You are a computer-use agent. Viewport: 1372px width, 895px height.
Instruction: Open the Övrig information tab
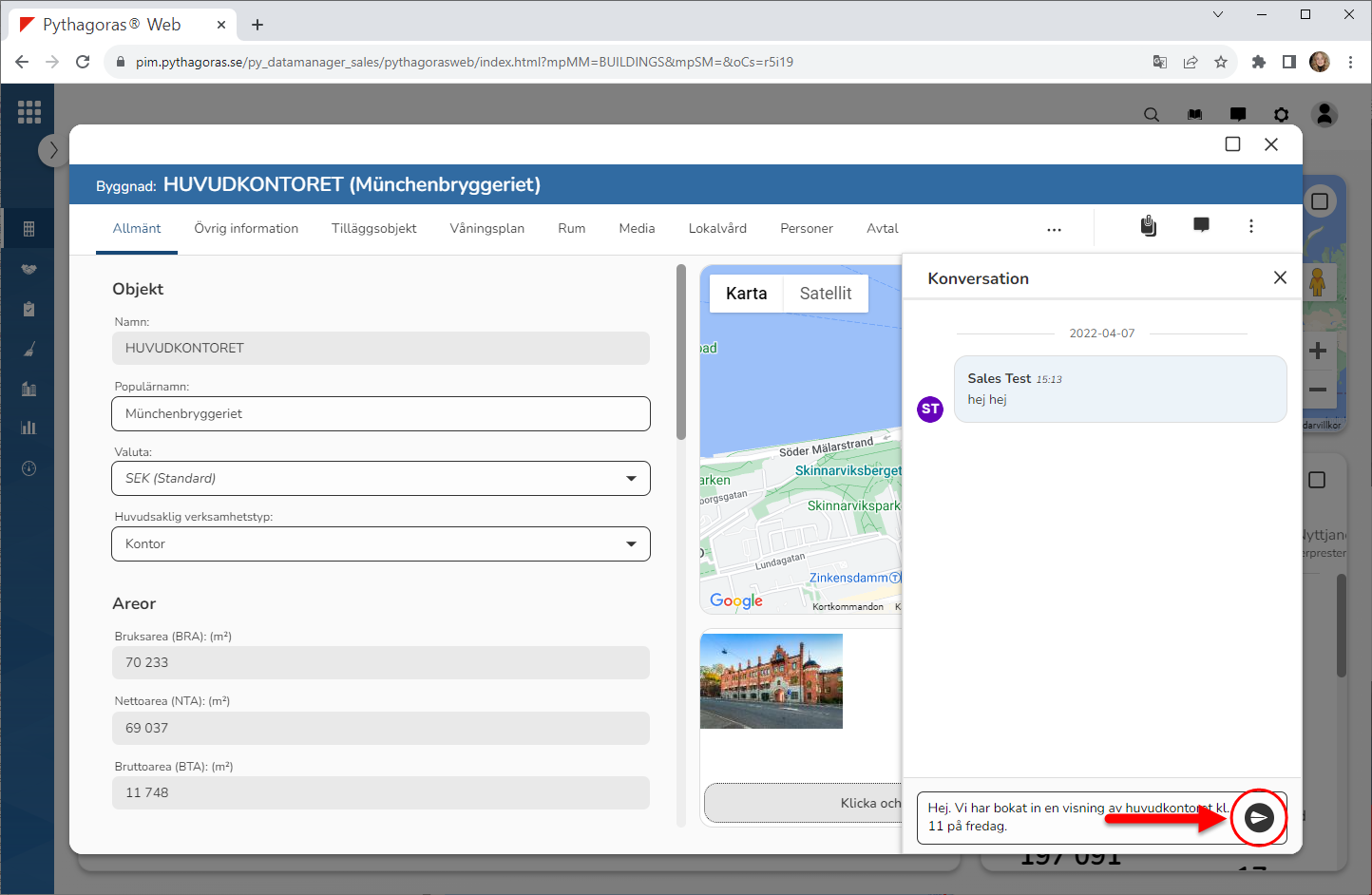click(246, 229)
